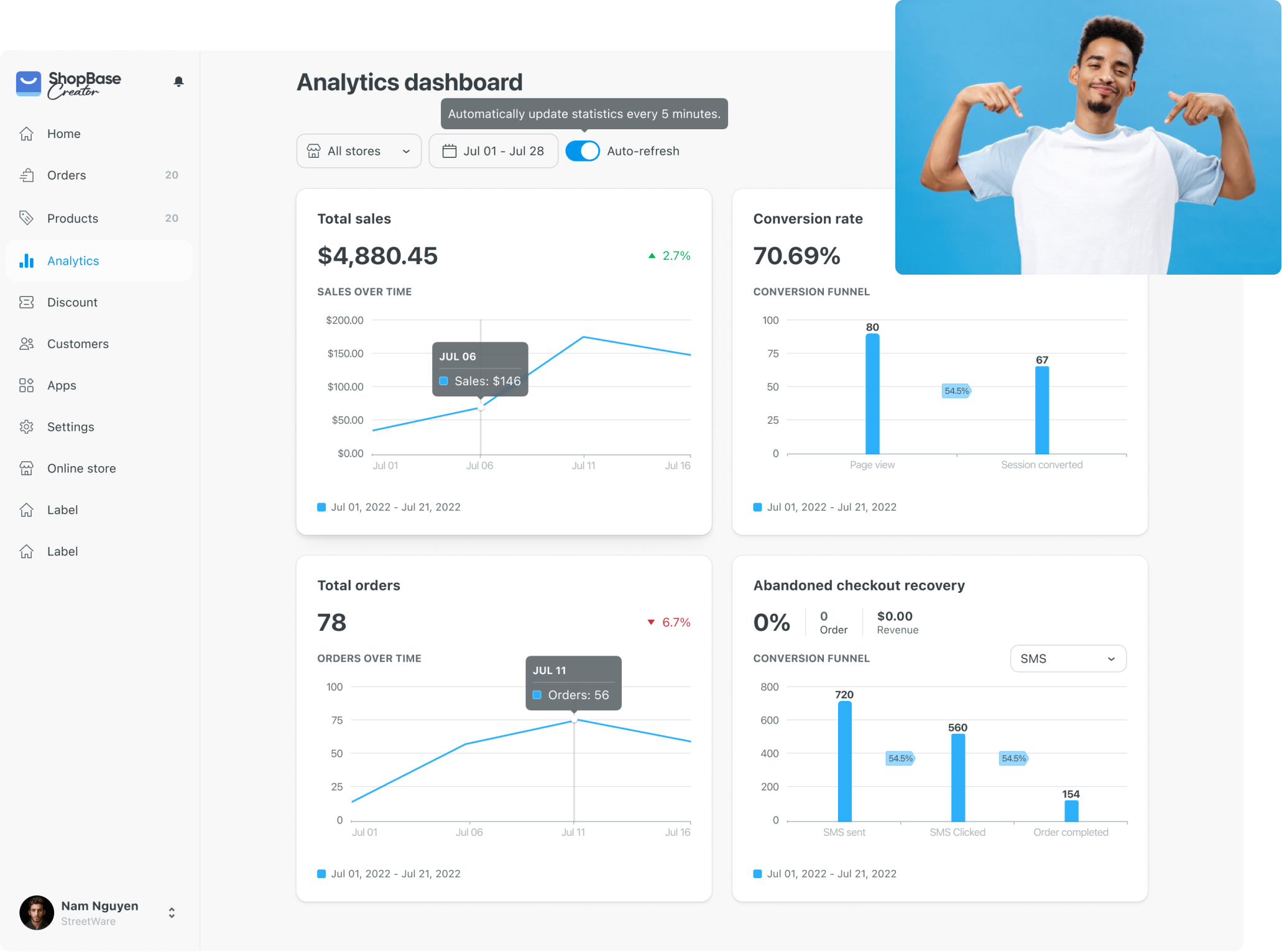Open the All stores dropdown
This screenshot has width=1282, height=952.
click(x=359, y=151)
